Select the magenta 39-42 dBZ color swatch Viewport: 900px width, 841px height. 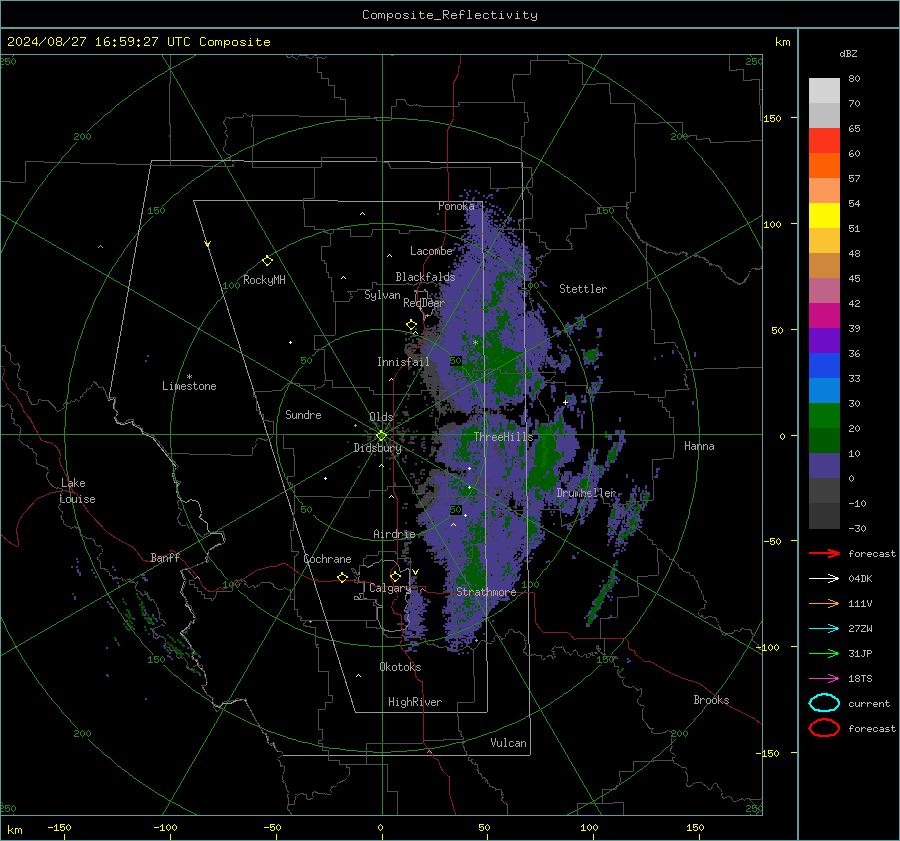pos(824,316)
